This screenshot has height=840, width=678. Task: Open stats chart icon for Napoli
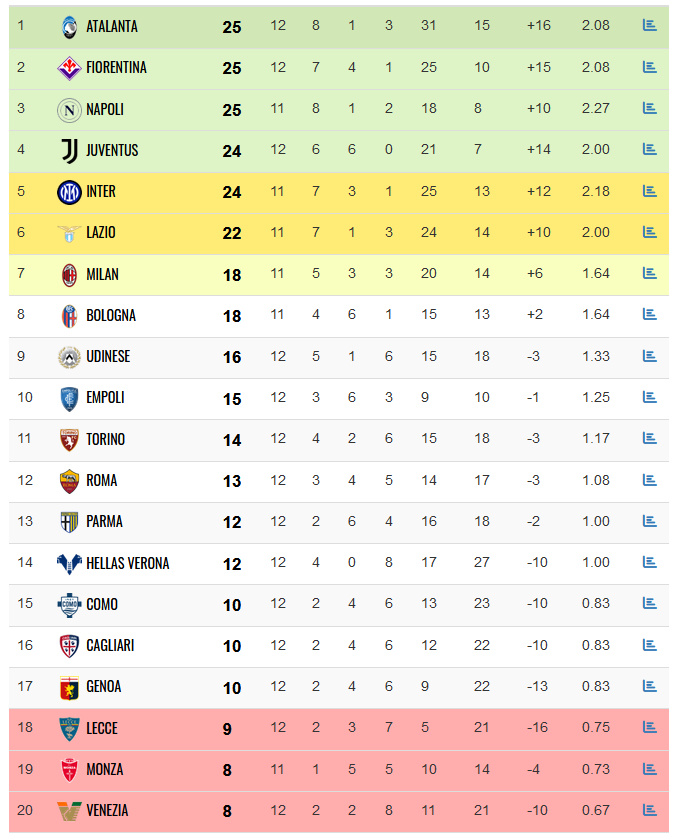pyautogui.click(x=649, y=109)
